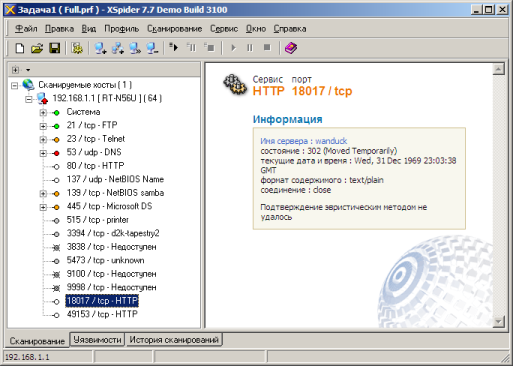The image size is (513, 366).
Task: Expand the 53 / udp - DNS node
Action: 43,153
